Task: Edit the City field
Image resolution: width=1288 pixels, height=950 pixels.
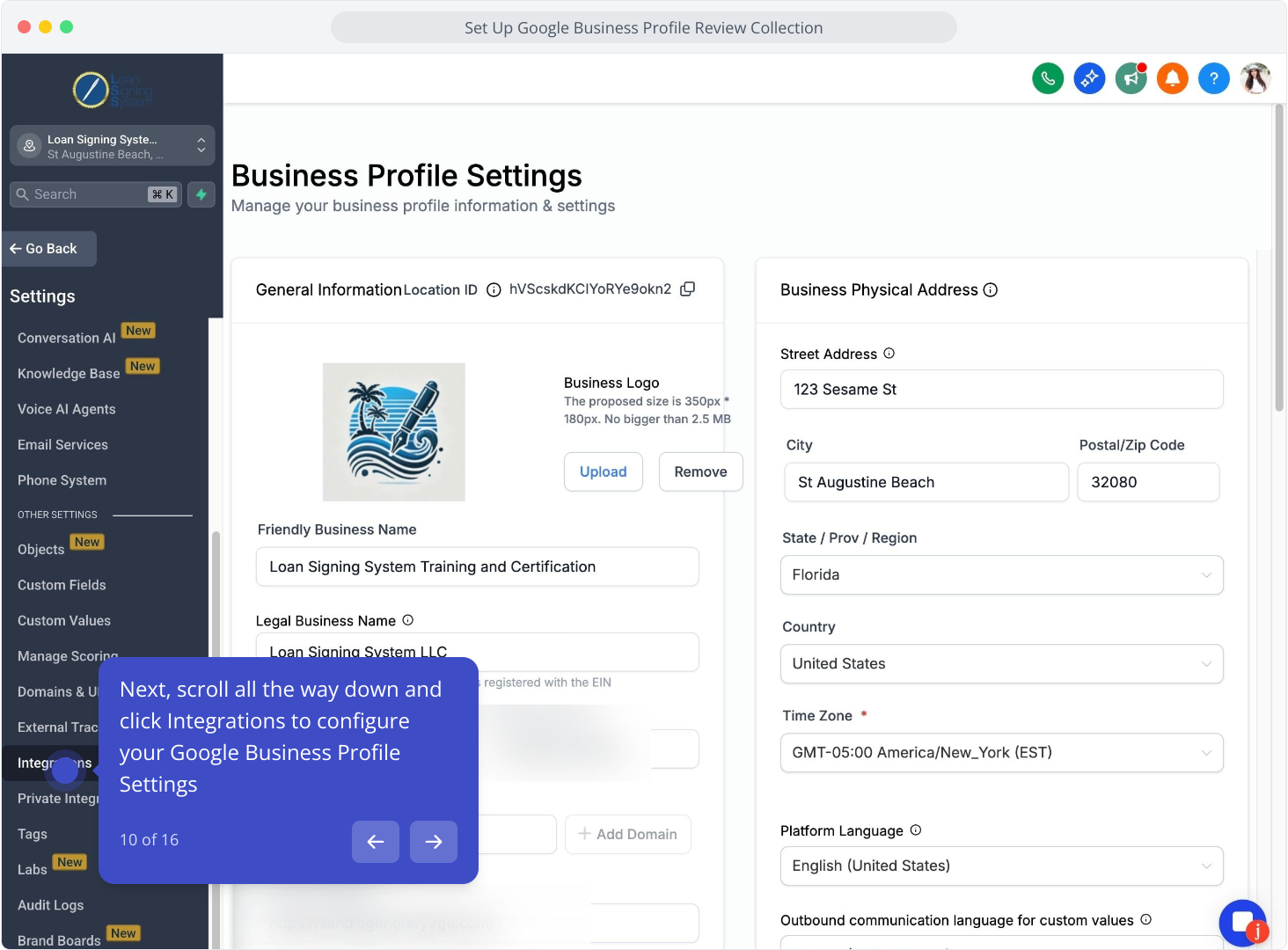Action: [x=926, y=482]
